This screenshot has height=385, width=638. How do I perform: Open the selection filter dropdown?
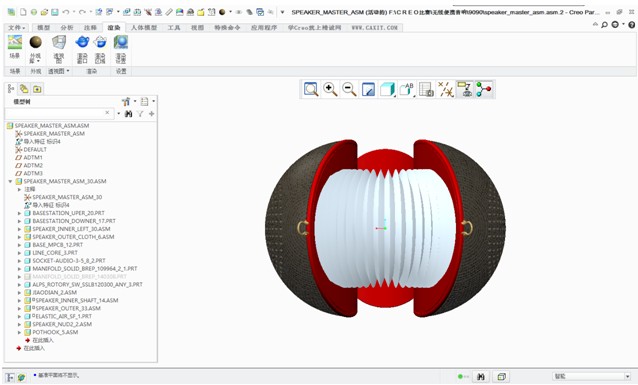[592, 376]
